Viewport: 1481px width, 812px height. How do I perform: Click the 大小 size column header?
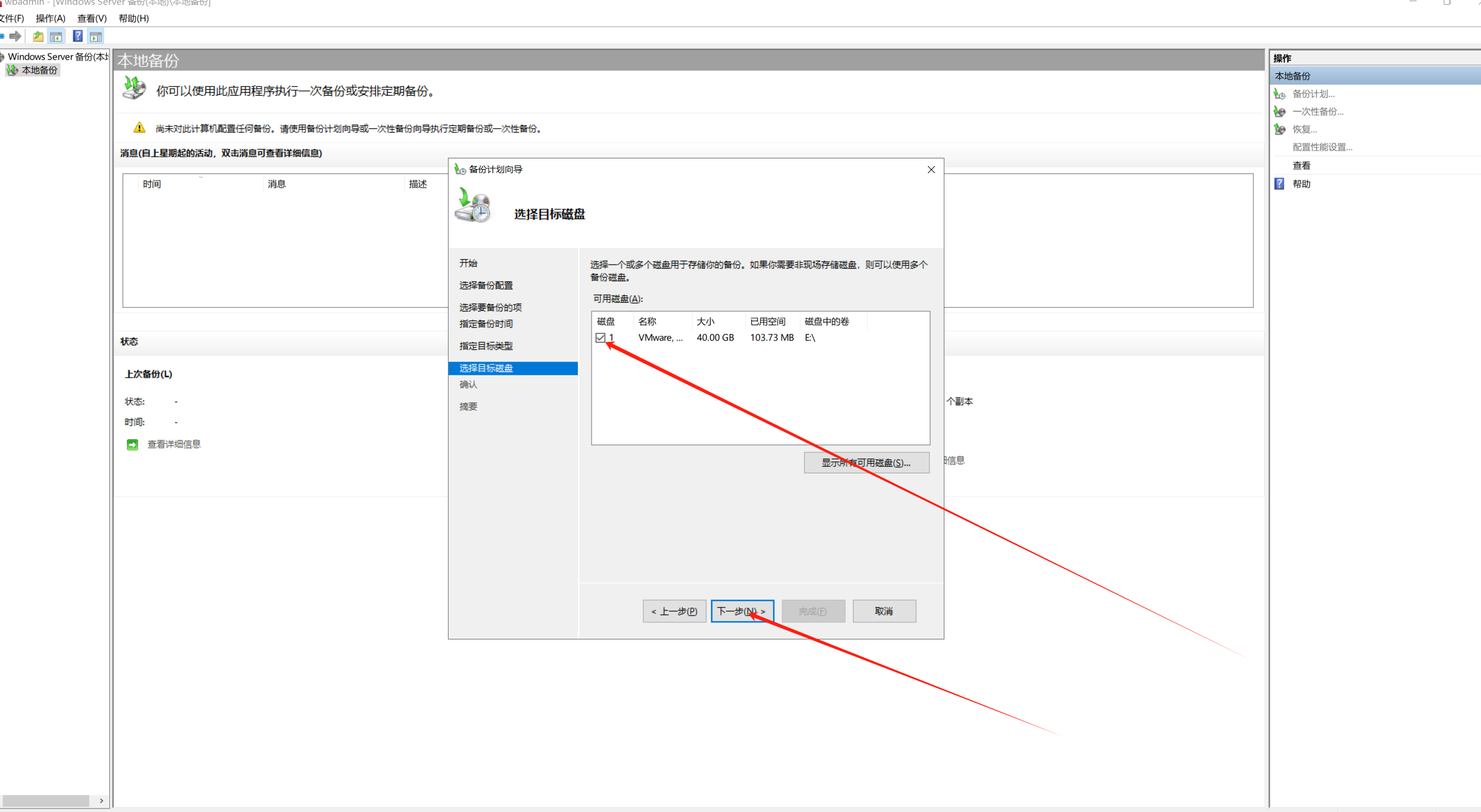[x=705, y=321]
